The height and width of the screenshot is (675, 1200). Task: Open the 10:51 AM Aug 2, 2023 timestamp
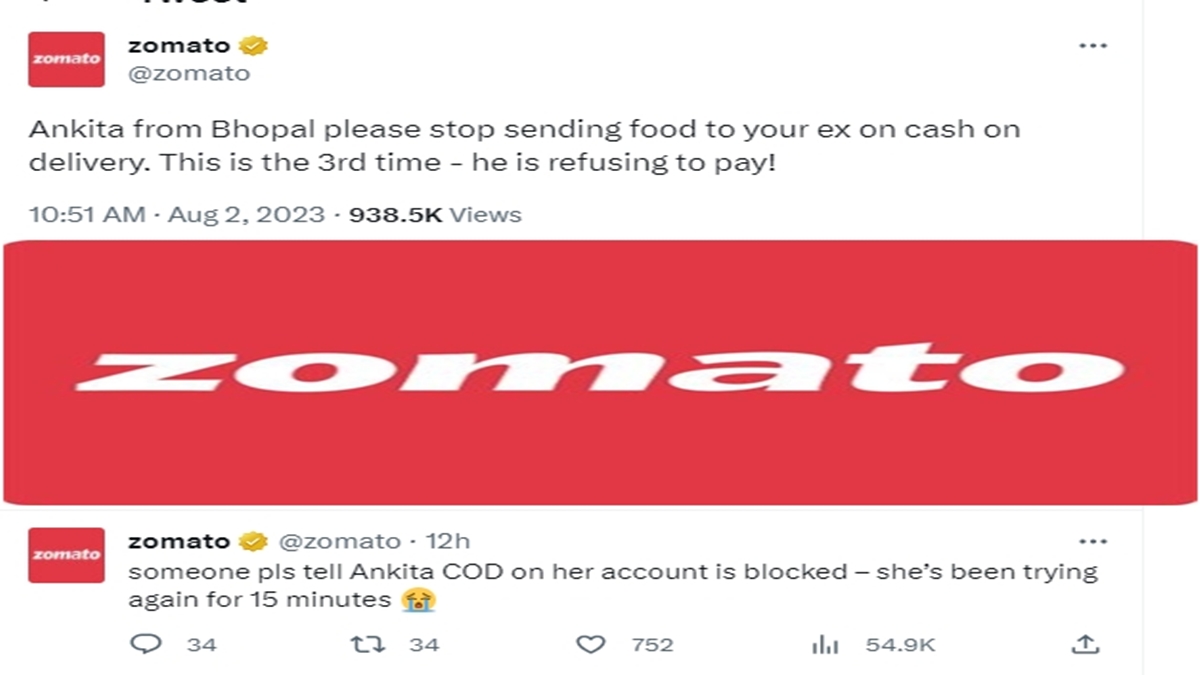point(176,214)
